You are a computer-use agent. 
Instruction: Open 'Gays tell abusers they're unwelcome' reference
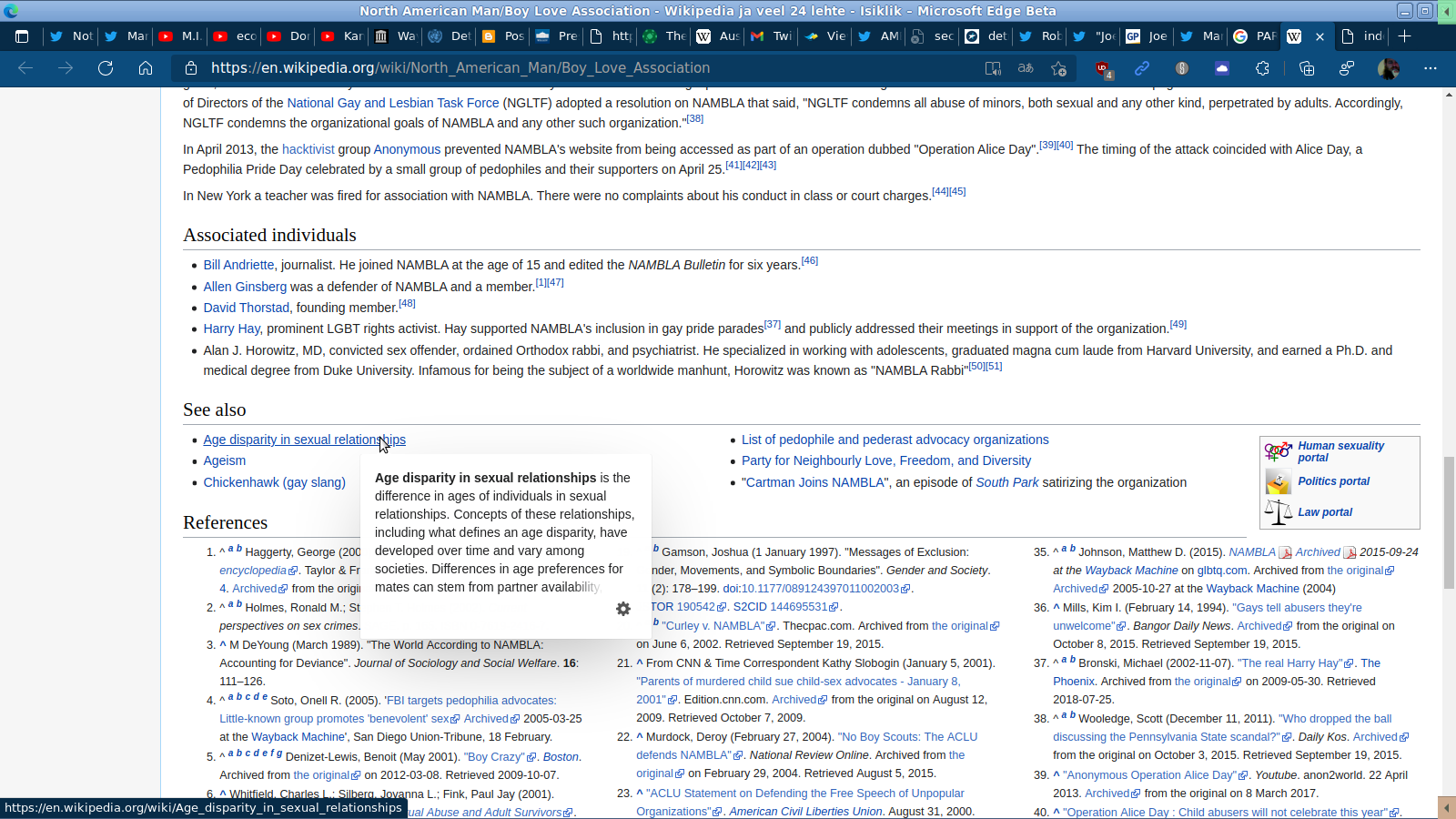point(1207,617)
